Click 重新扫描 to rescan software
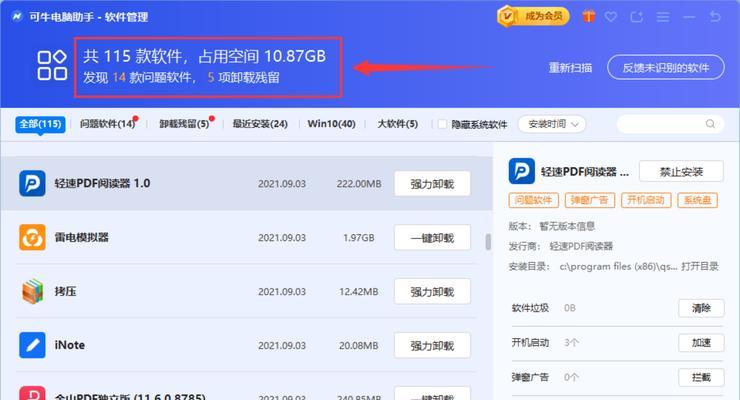 [570, 67]
